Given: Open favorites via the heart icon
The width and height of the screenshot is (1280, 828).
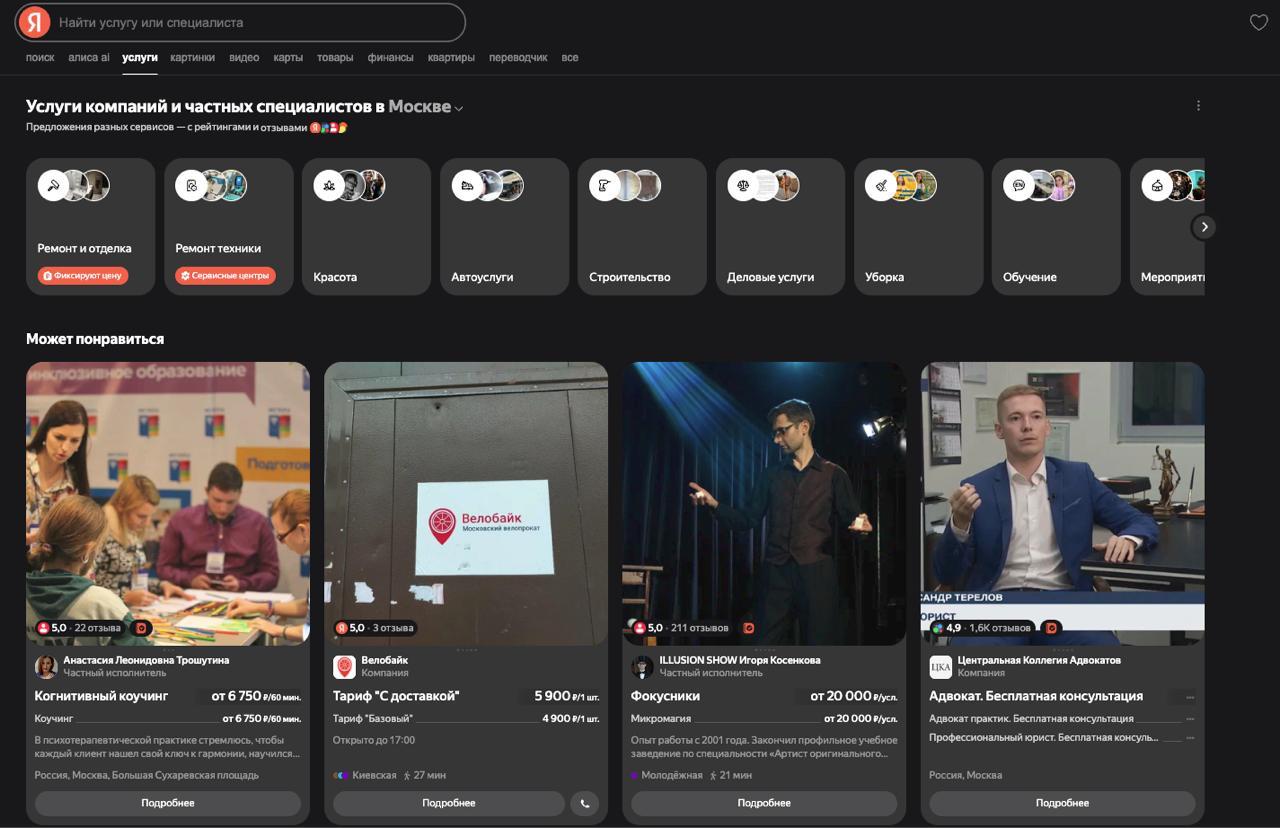Looking at the screenshot, I should click(x=1258, y=23).
